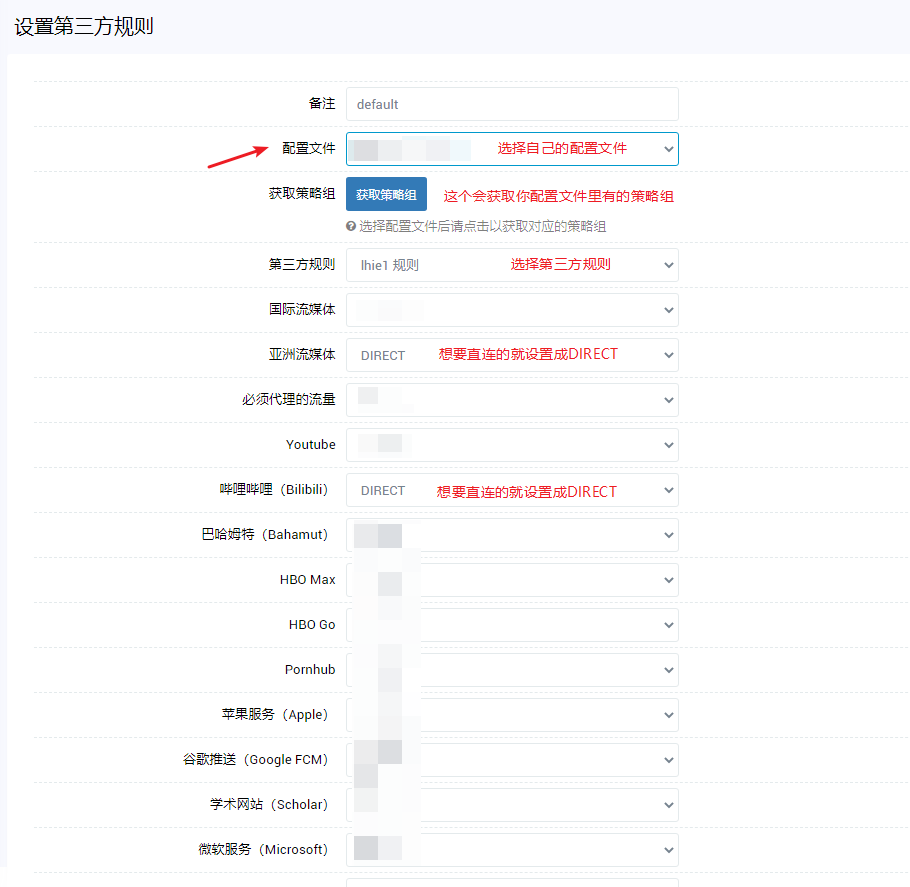Image resolution: width=910 pixels, height=887 pixels.
Task: Click the 获取策略组 button to fetch policy groups
Action: 386,194
